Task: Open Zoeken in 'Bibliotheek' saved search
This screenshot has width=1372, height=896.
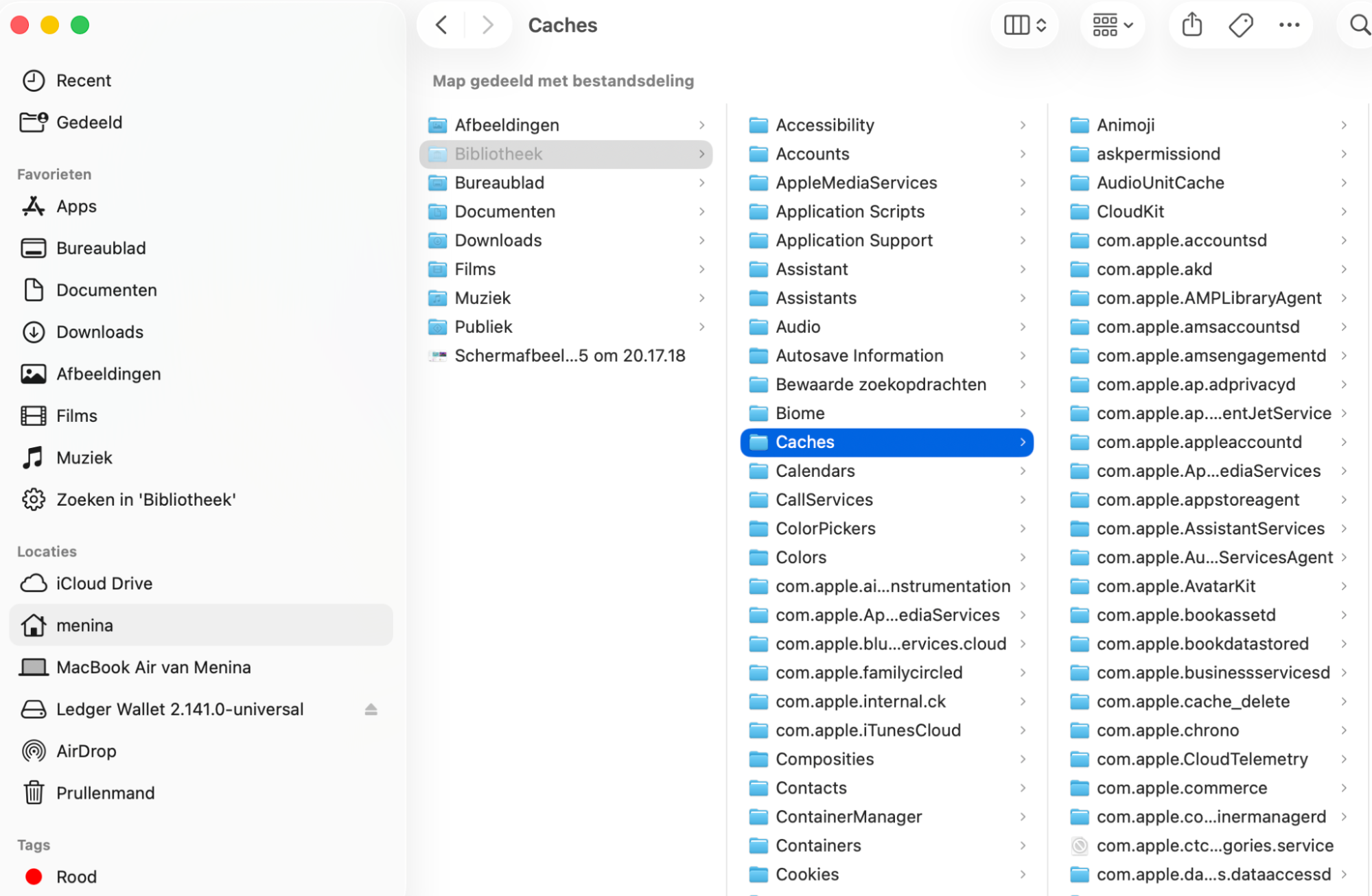Action: [x=146, y=499]
